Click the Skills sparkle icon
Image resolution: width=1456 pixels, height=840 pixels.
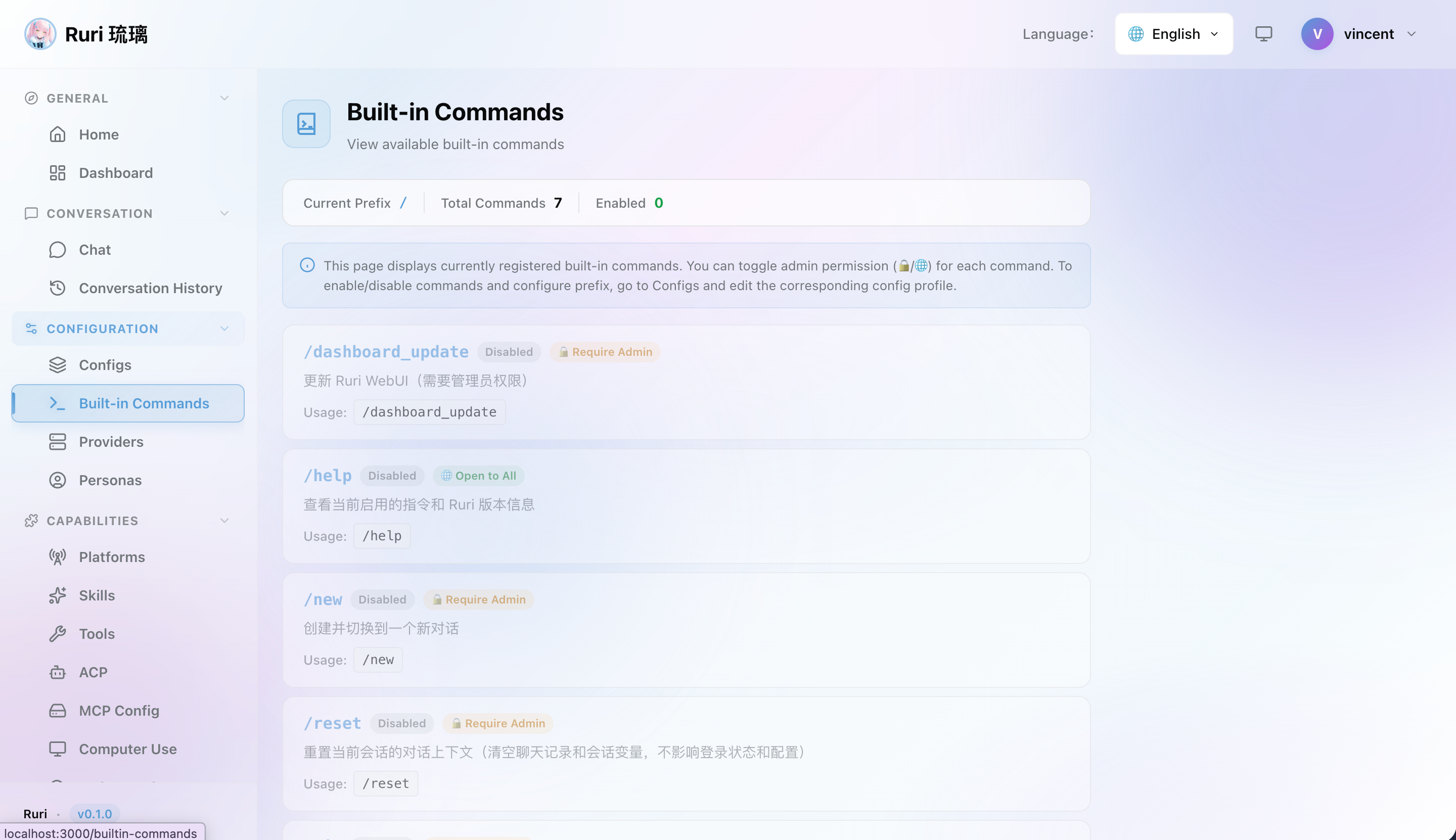coord(57,595)
